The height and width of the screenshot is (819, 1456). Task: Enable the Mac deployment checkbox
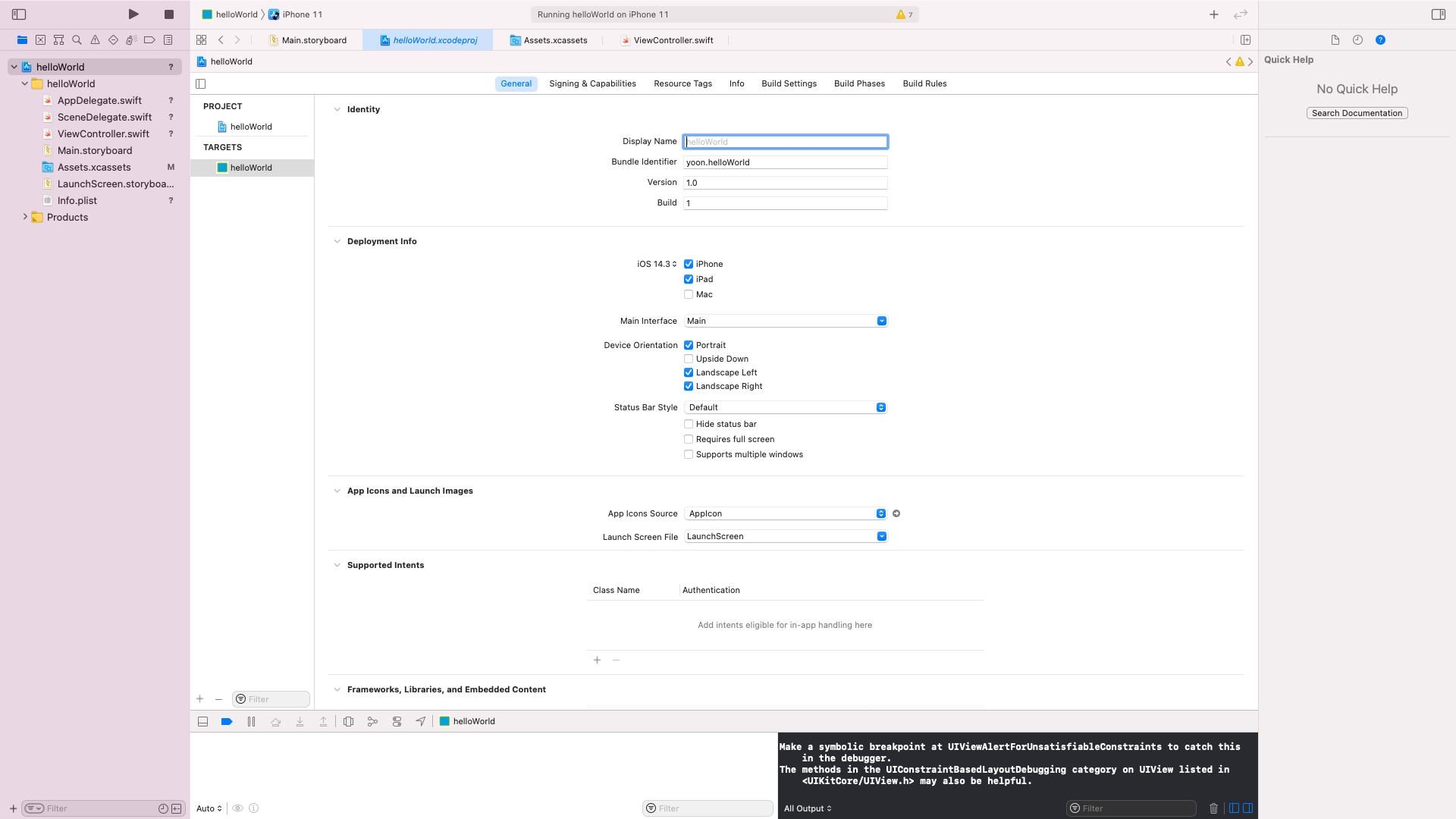coord(689,295)
